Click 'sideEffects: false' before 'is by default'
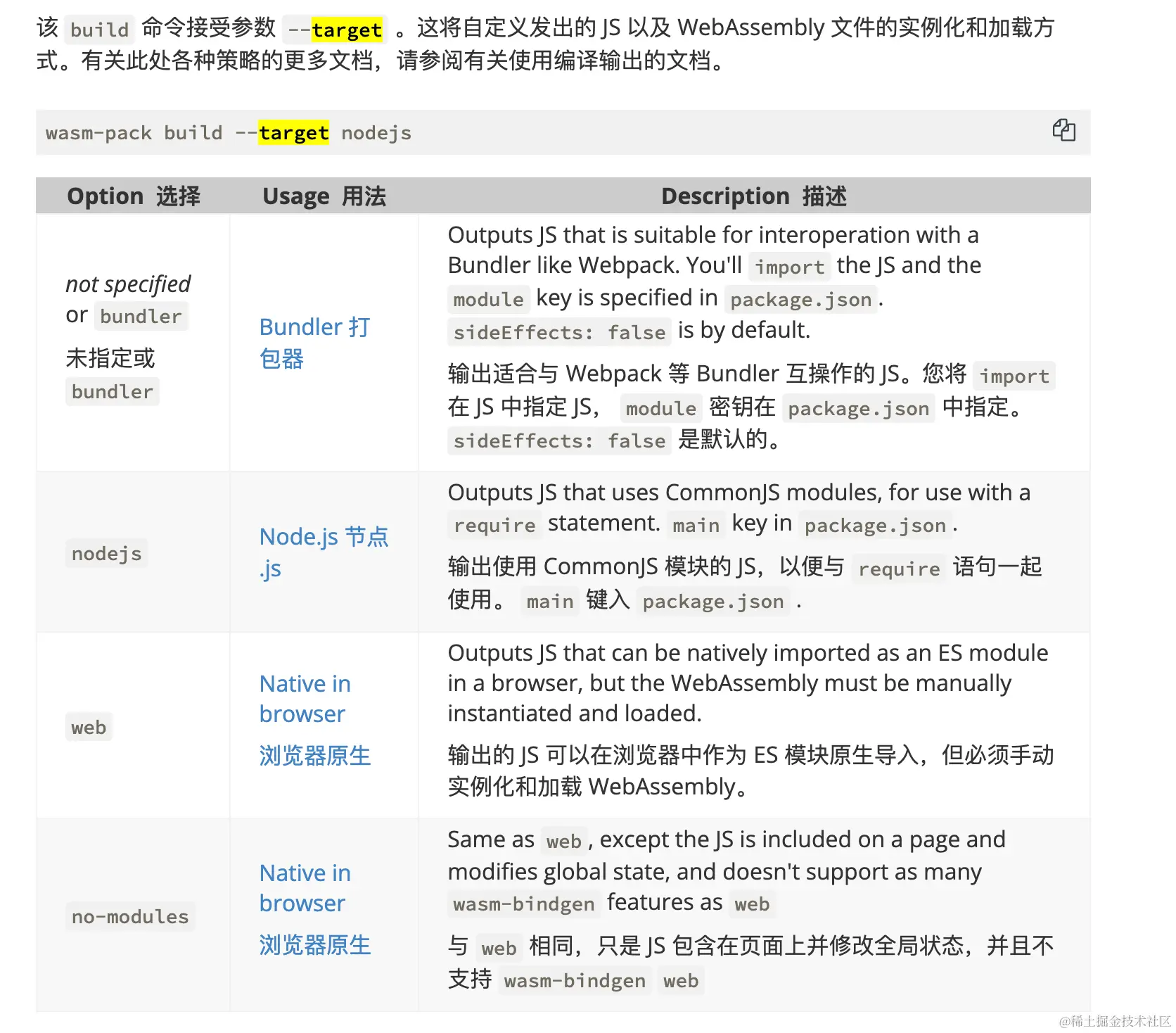 point(559,332)
